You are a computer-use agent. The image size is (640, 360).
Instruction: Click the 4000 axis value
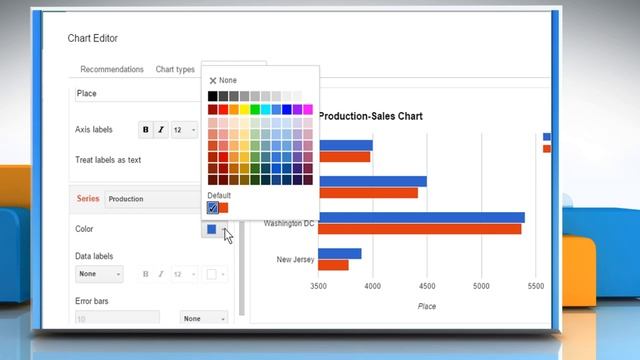[x=373, y=286]
